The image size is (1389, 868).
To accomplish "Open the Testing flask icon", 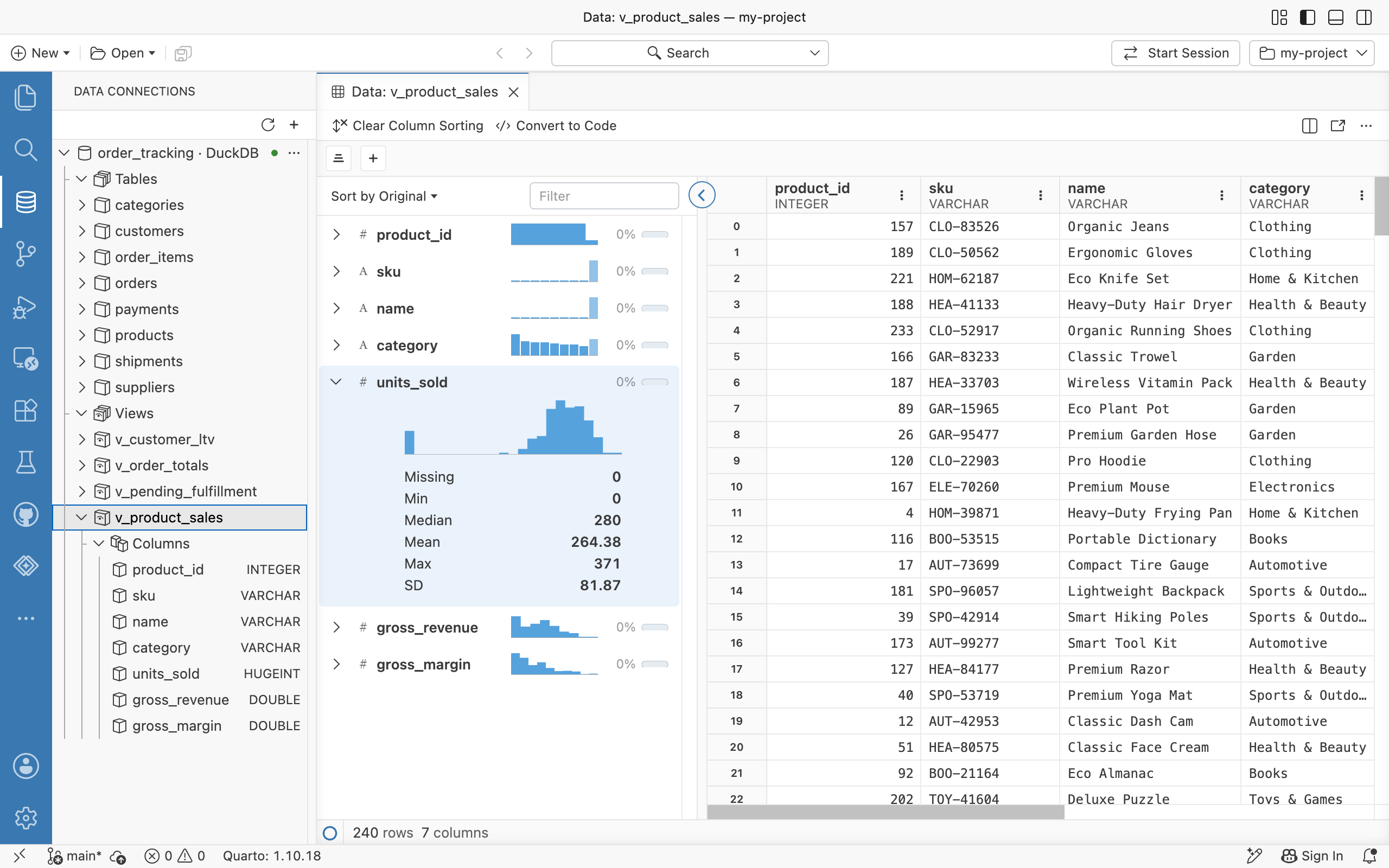I will [x=26, y=462].
